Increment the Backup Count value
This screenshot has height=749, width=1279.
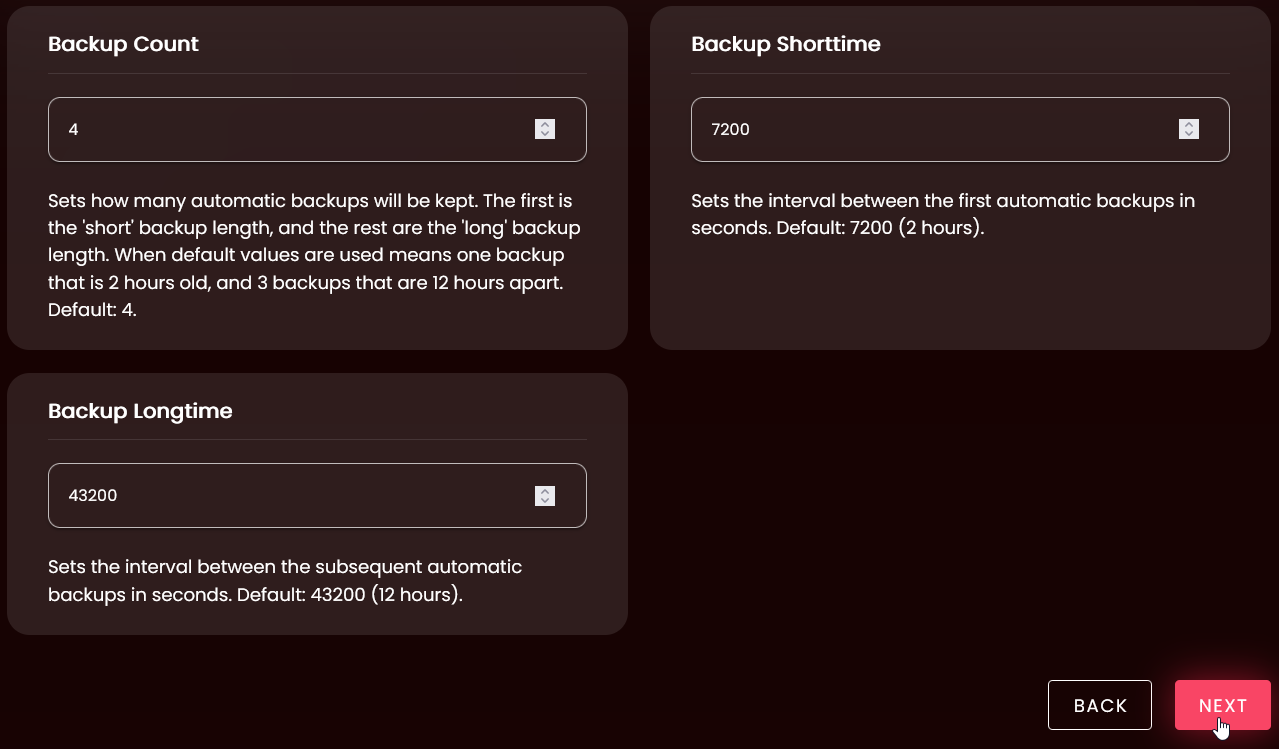[545, 124]
